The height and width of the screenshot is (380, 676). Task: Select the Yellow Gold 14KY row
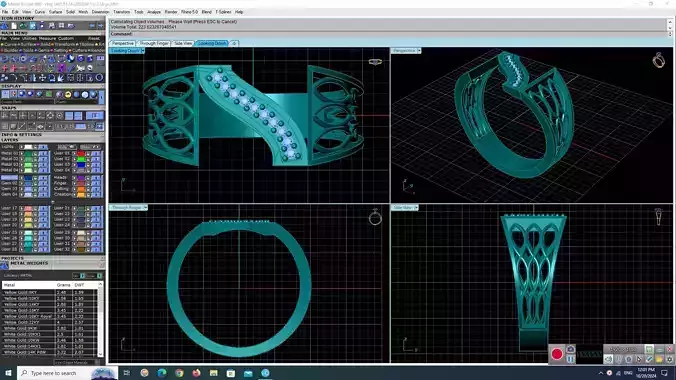50,304
